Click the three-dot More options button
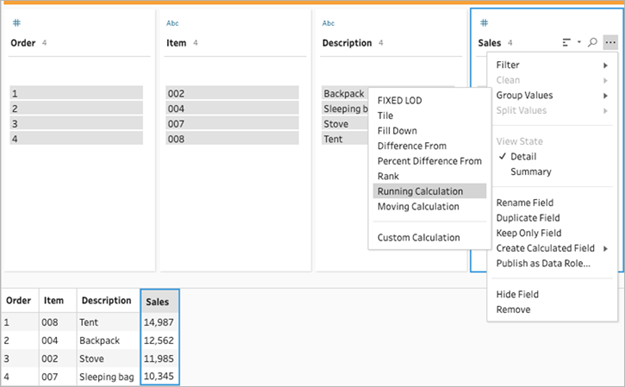 tap(610, 42)
